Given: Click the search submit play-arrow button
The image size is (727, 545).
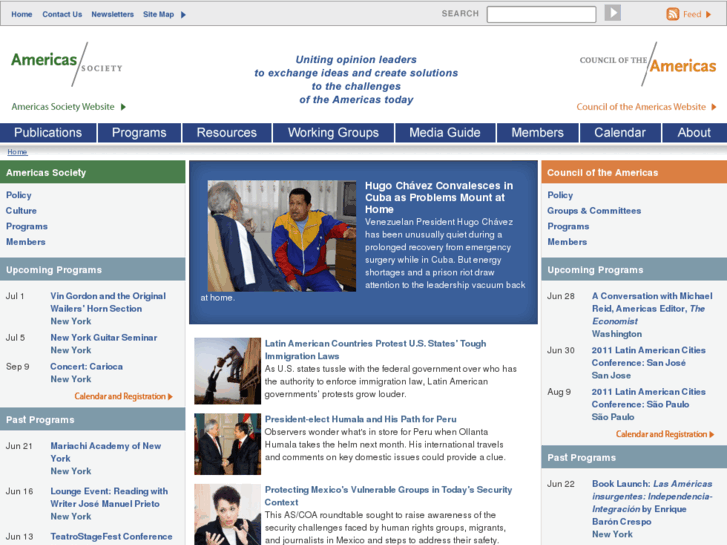Looking at the screenshot, I should click(612, 13).
